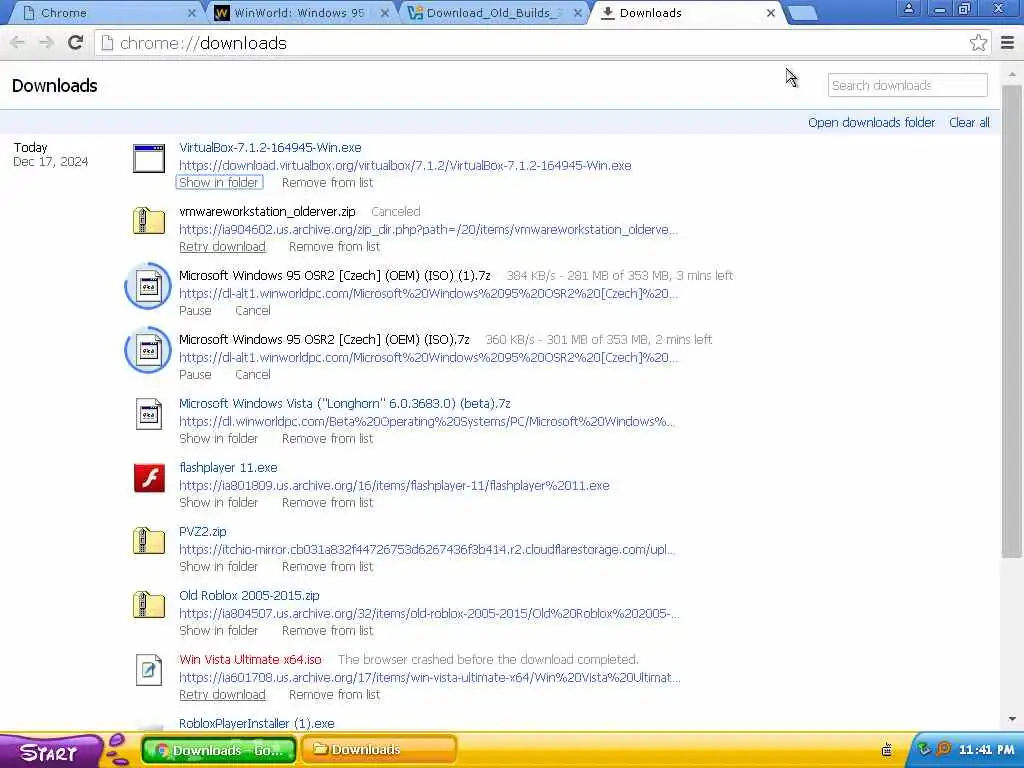Click the vmwareworkstation zip folder icon
The height and width of the screenshot is (768, 1024).
tap(149, 221)
